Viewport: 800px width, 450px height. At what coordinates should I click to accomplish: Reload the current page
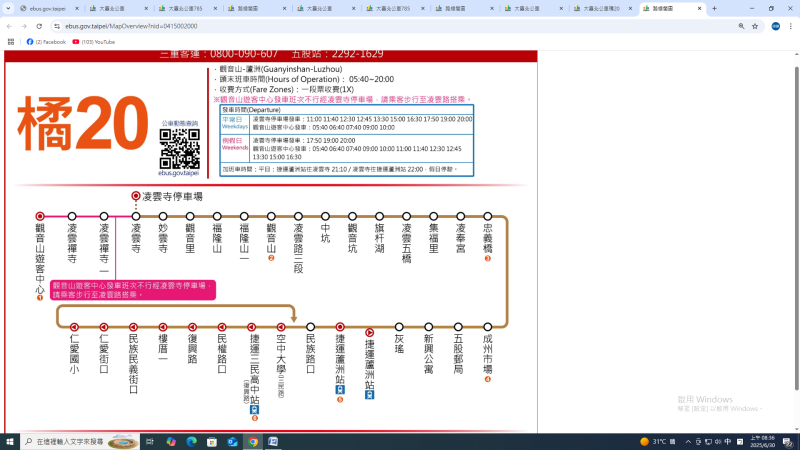pyautogui.click(x=39, y=26)
